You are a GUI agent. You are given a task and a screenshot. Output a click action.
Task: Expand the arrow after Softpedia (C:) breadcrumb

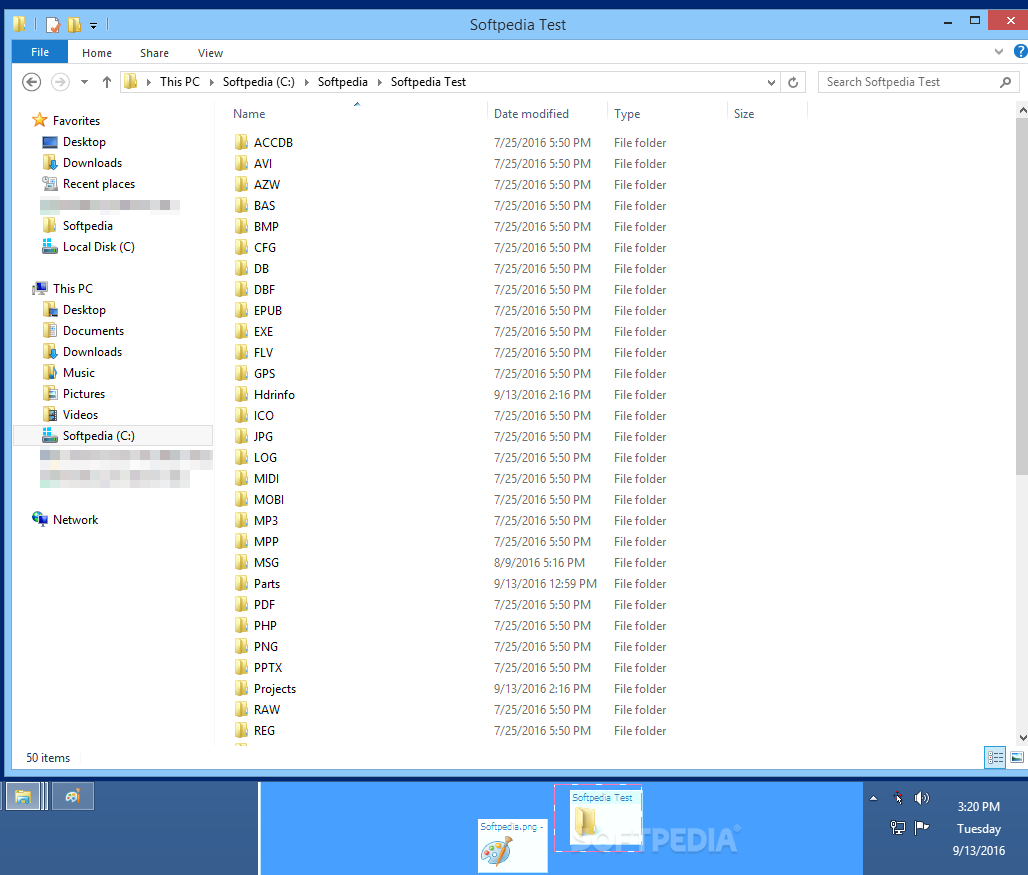click(306, 82)
